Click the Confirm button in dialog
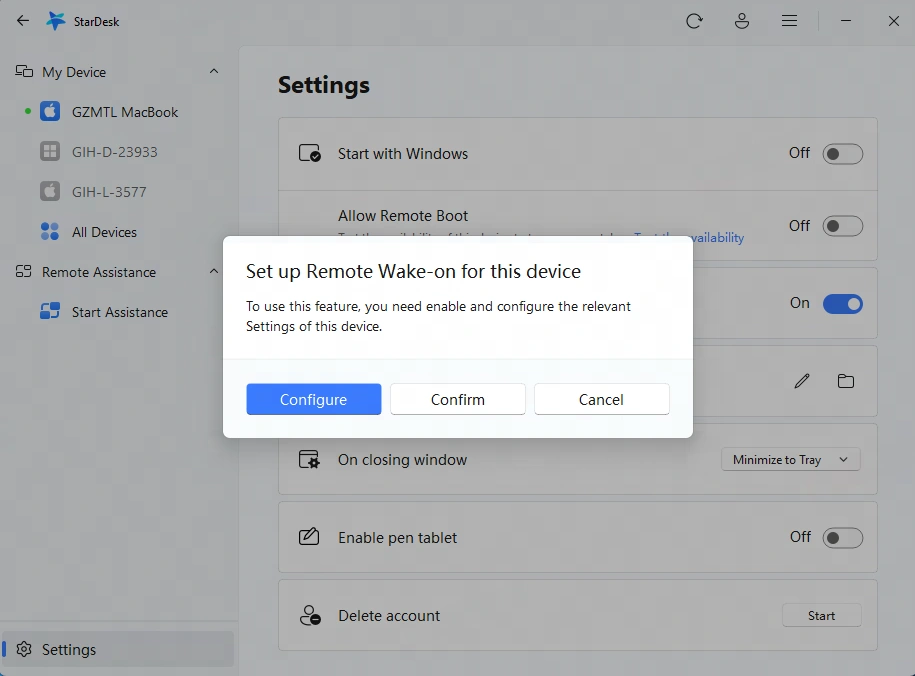This screenshot has width=915, height=676. pos(458,399)
